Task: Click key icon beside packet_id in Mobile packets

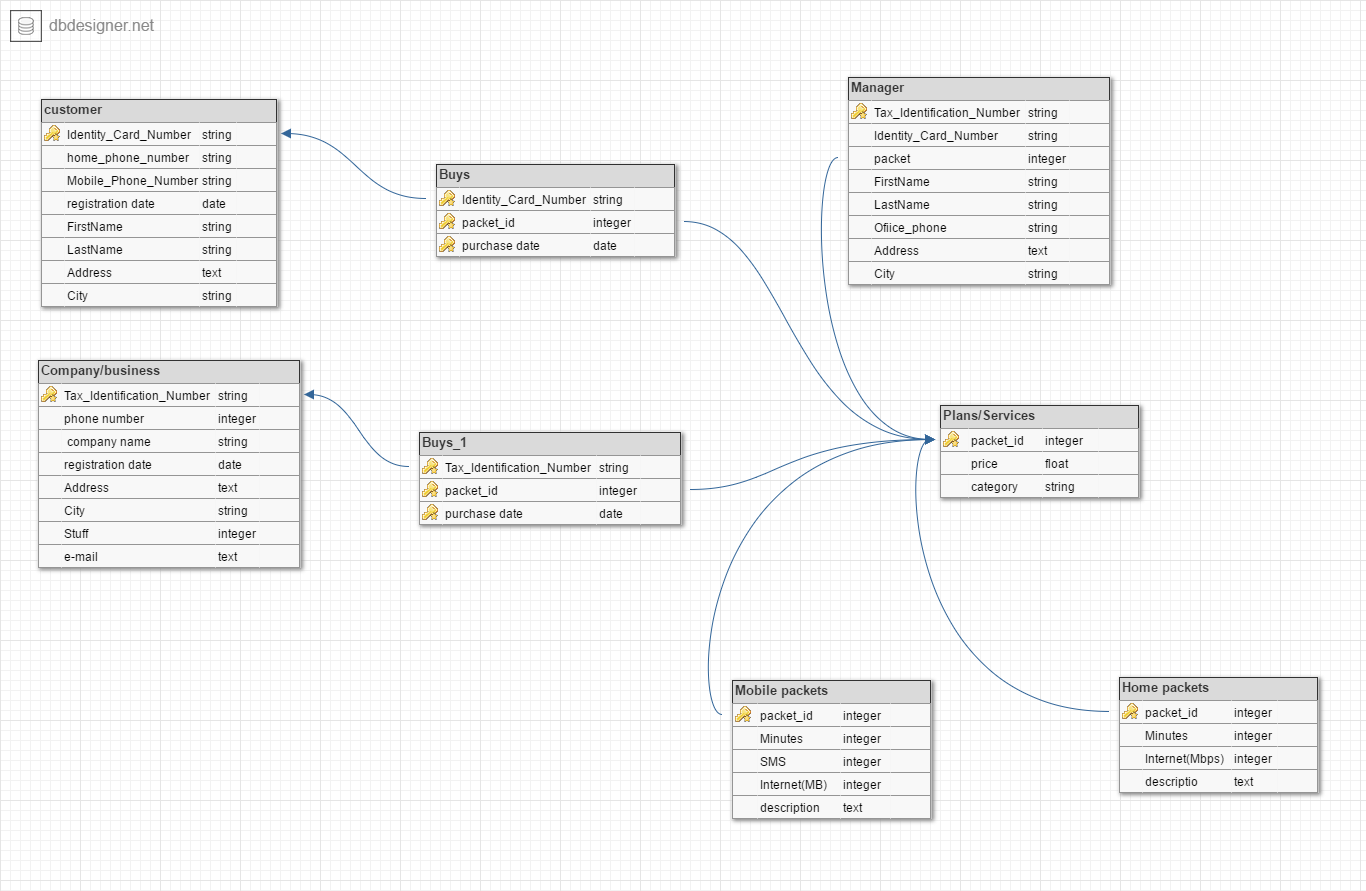Action: click(743, 715)
